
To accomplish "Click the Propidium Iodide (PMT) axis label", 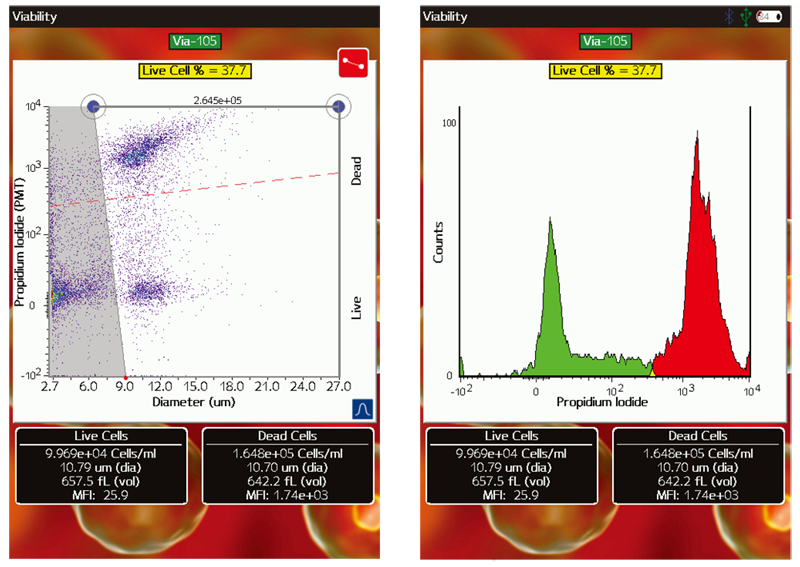I will (x=20, y=242).
